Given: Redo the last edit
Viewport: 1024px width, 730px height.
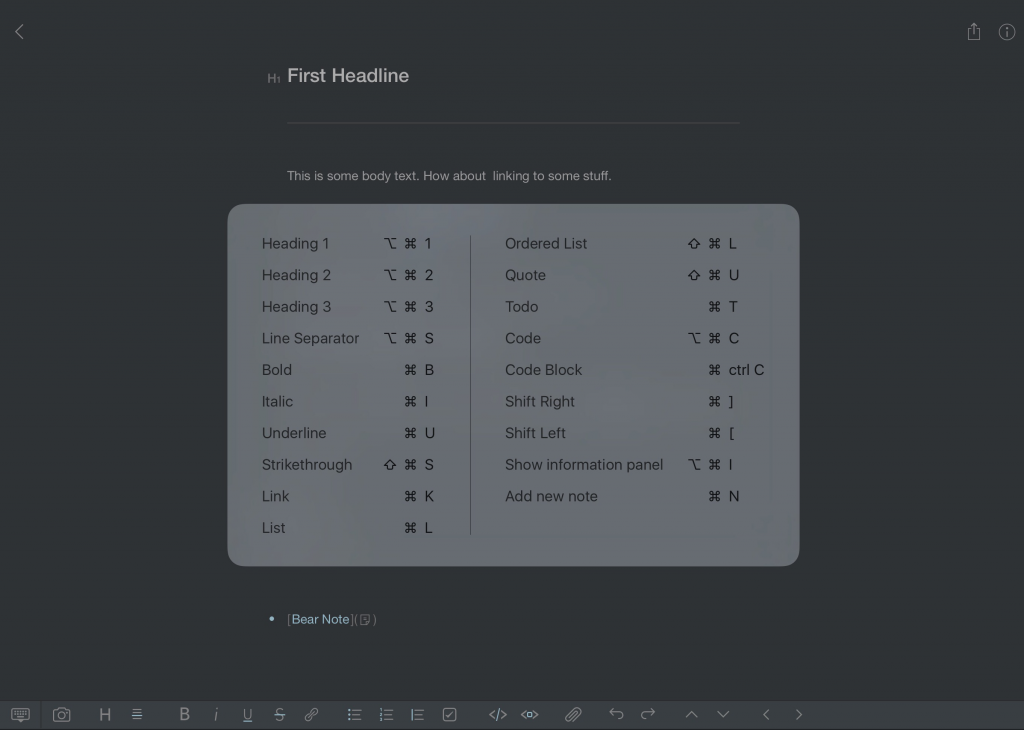Looking at the screenshot, I should coord(648,714).
